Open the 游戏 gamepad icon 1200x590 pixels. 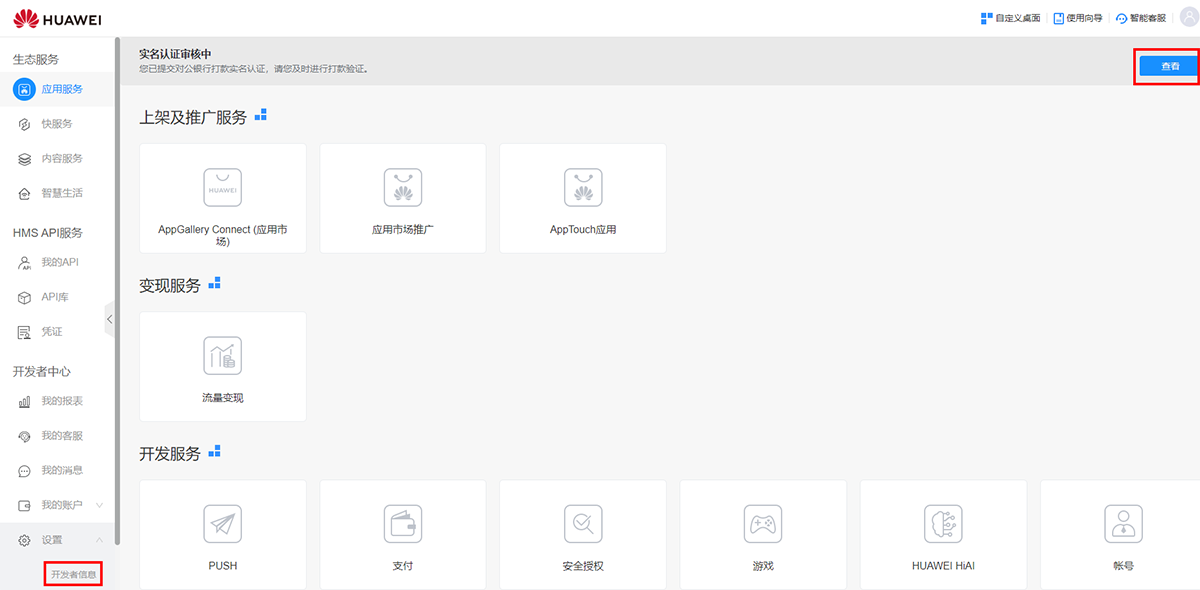(x=762, y=523)
